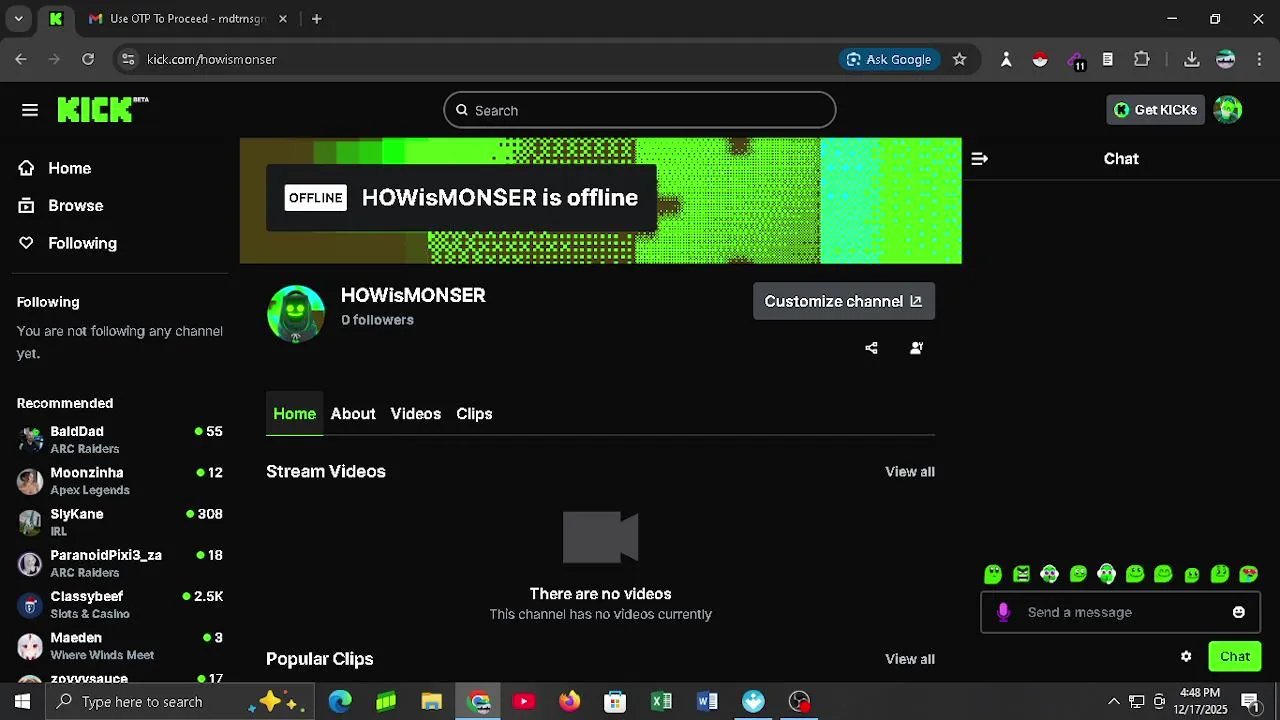Click the Ask Google button
Viewport: 1280px width, 720px height.
pyautogui.click(x=889, y=59)
